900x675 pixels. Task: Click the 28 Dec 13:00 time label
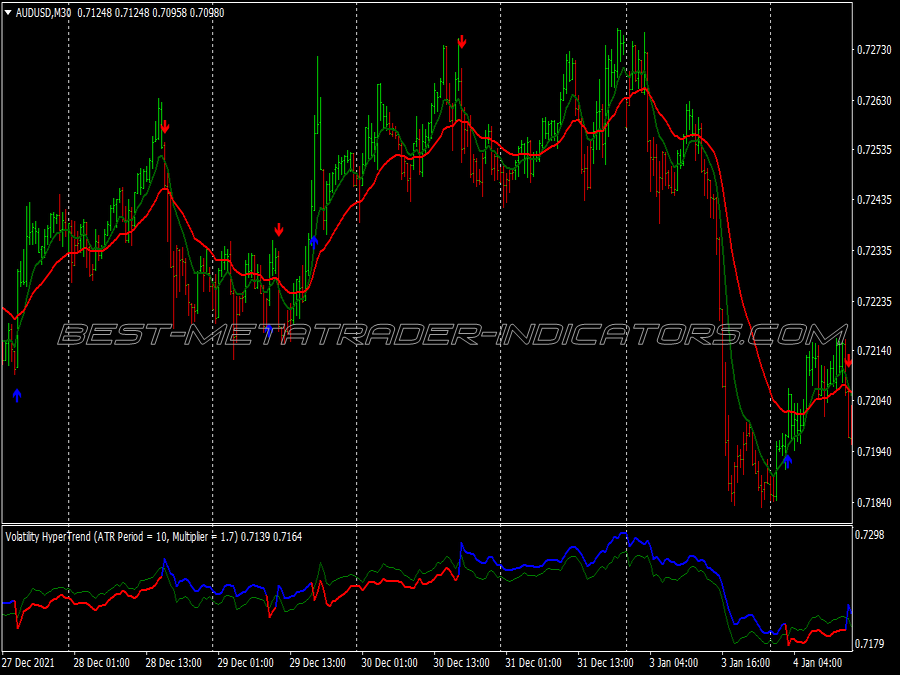(x=173, y=663)
